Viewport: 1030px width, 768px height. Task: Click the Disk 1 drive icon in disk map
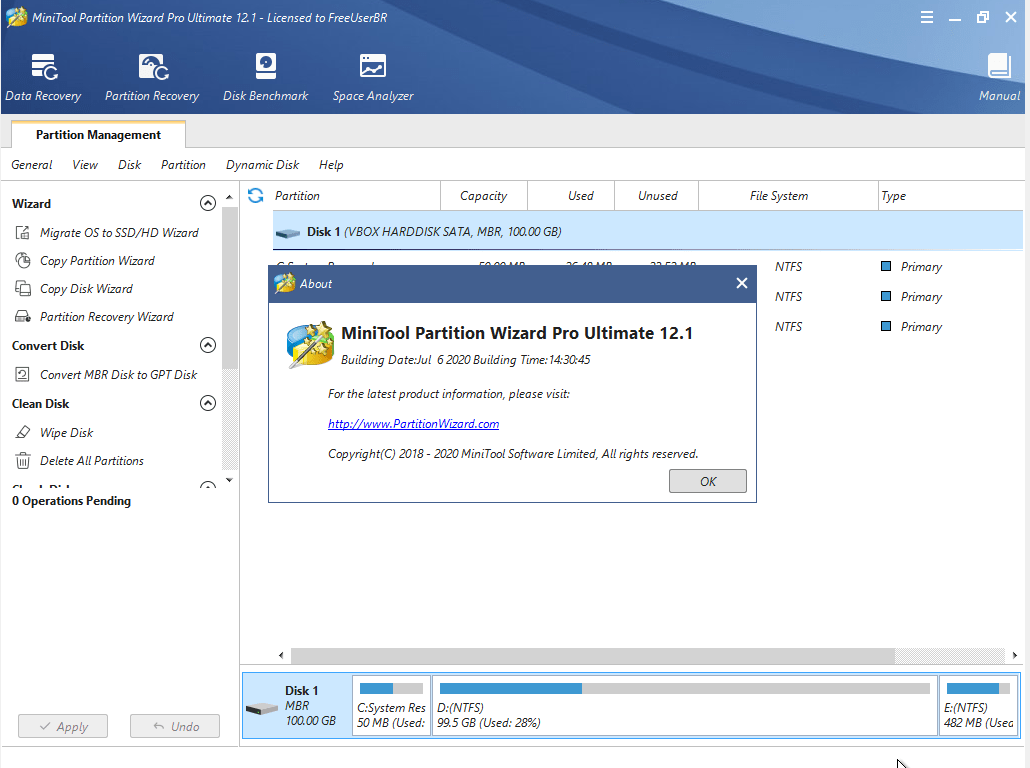(262, 708)
